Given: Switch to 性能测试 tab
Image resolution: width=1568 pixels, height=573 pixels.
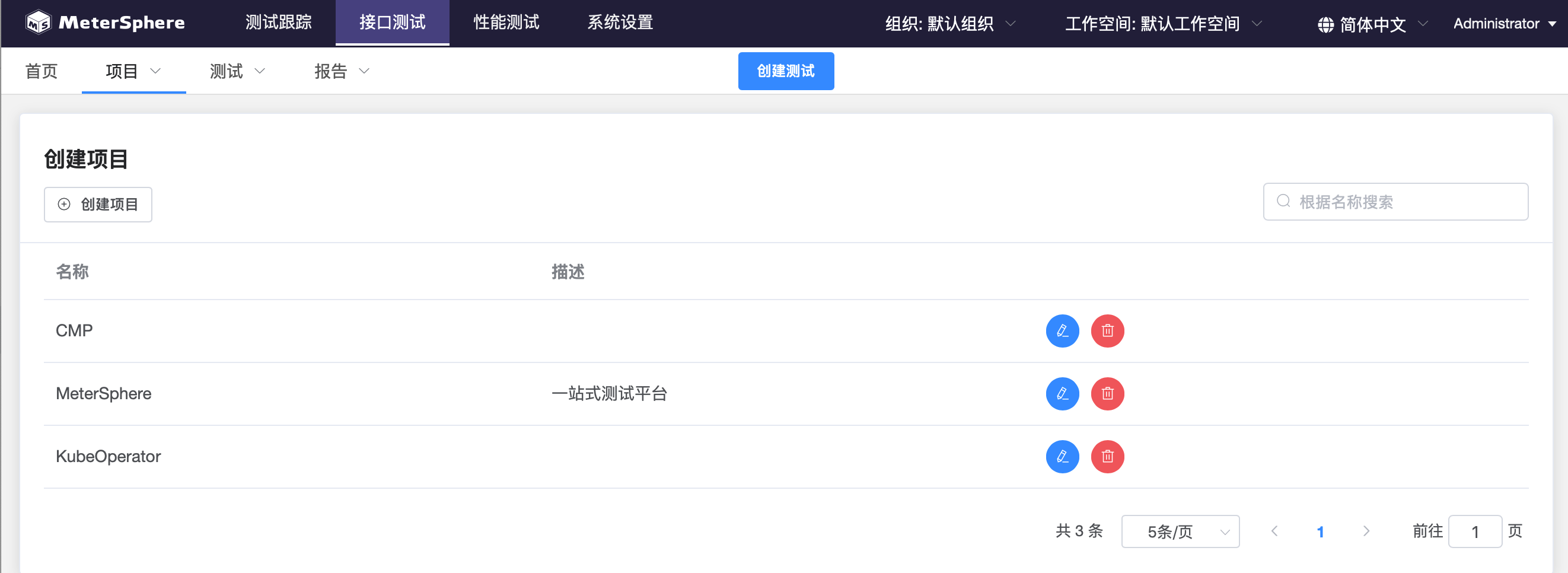Looking at the screenshot, I should click(x=506, y=23).
